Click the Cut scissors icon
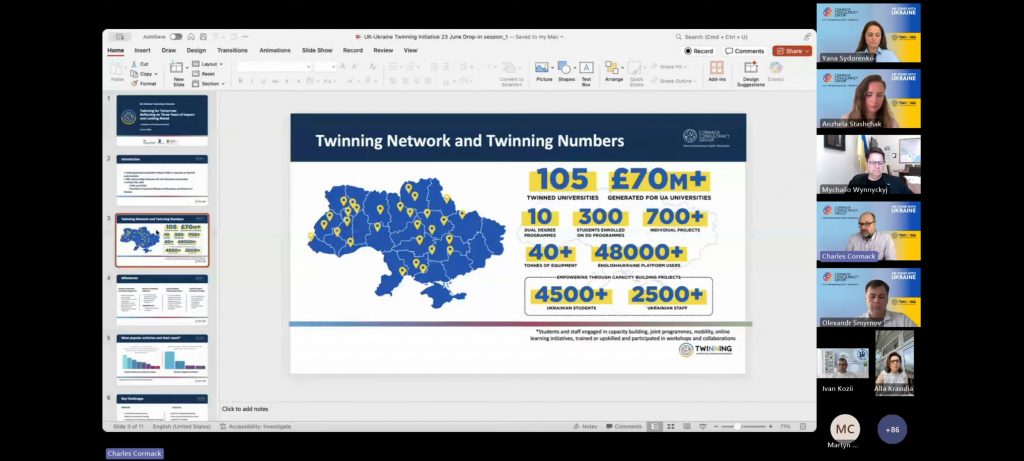The width and height of the screenshot is (1024, 461). tap(135, 64)
